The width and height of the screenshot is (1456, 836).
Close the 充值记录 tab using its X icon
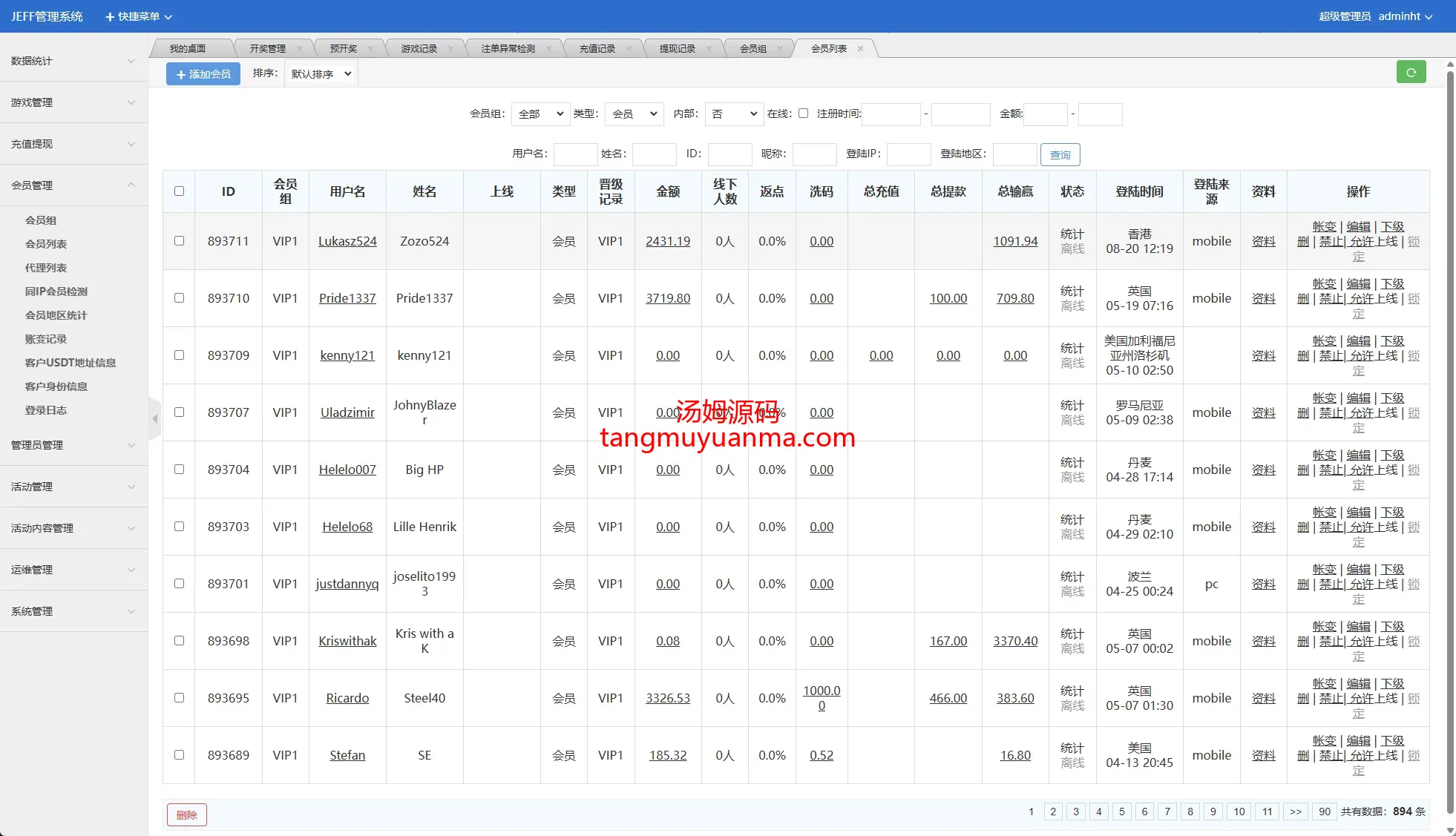click(x=629, y=49)
